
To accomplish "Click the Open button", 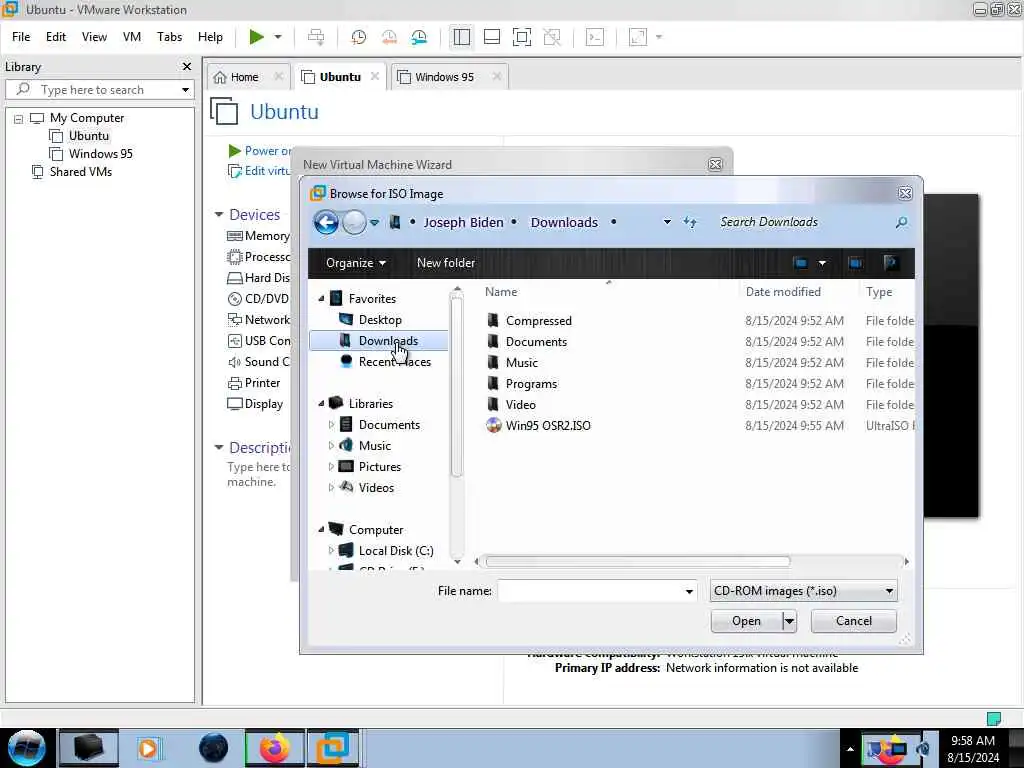I will coord(746,621).
